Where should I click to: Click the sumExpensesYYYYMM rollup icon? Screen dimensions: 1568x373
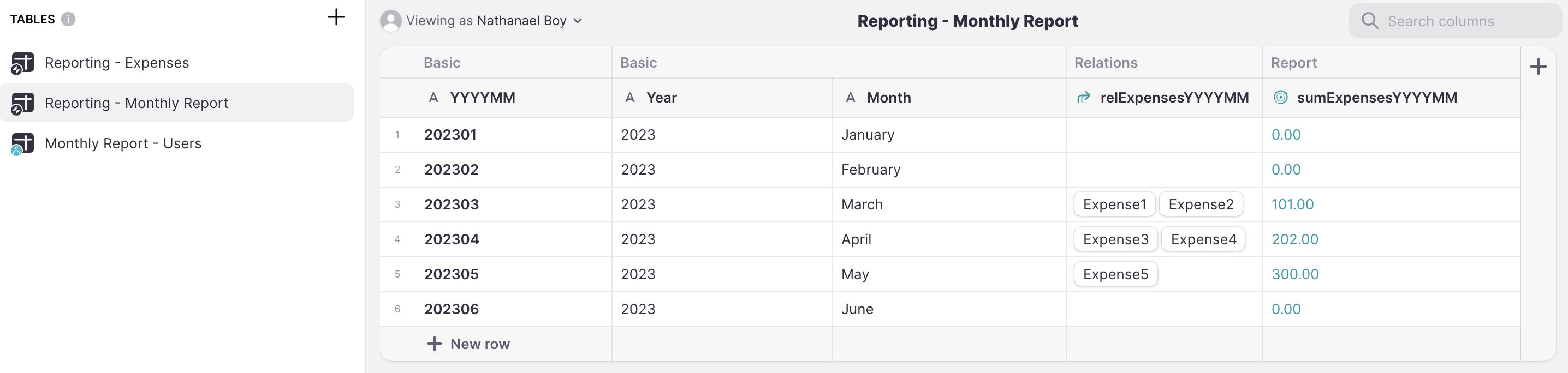pyautogui.click(x=1281, y=98)
